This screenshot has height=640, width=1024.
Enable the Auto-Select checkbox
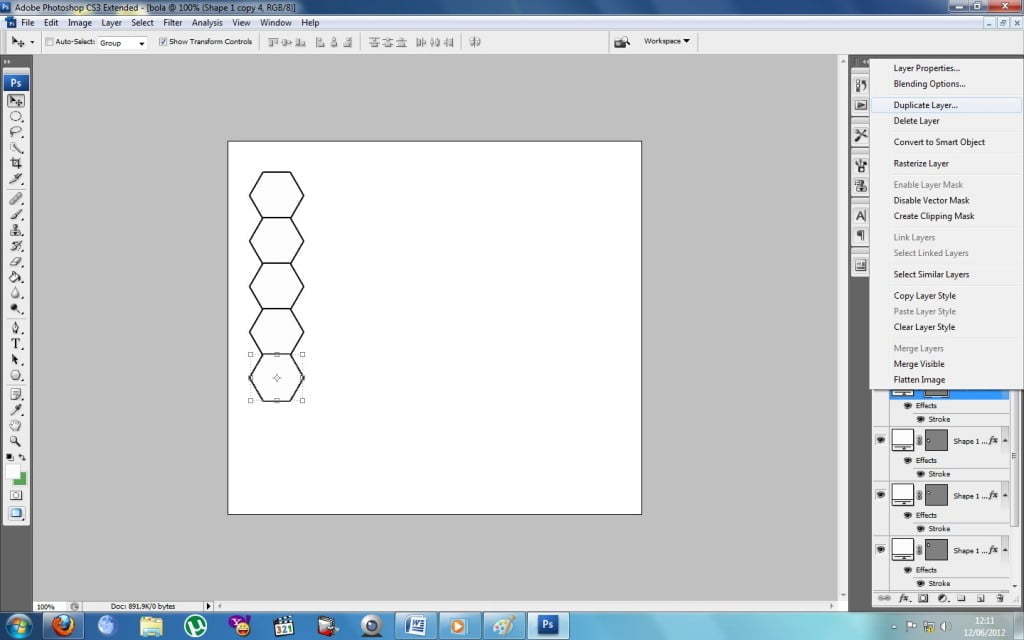click(x=49, y=42)
